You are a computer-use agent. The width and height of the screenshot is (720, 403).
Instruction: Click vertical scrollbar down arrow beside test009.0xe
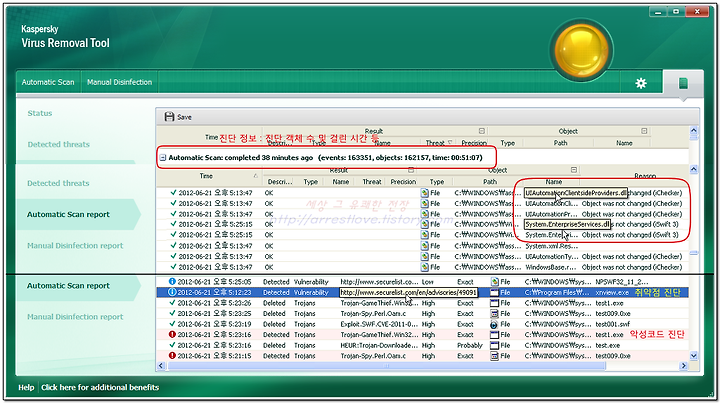[x=693, y=356]
